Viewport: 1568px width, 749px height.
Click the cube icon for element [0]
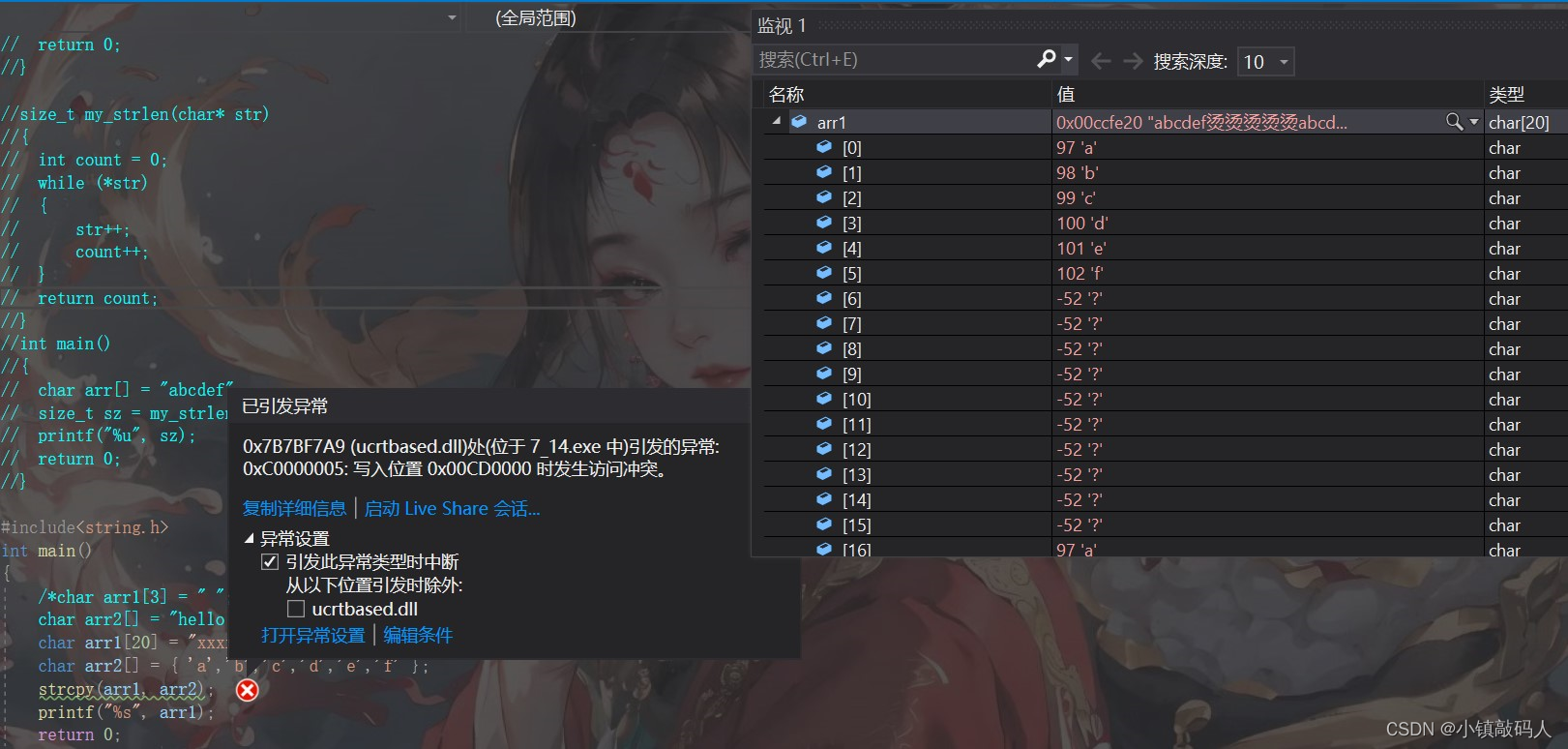(824, 146)
